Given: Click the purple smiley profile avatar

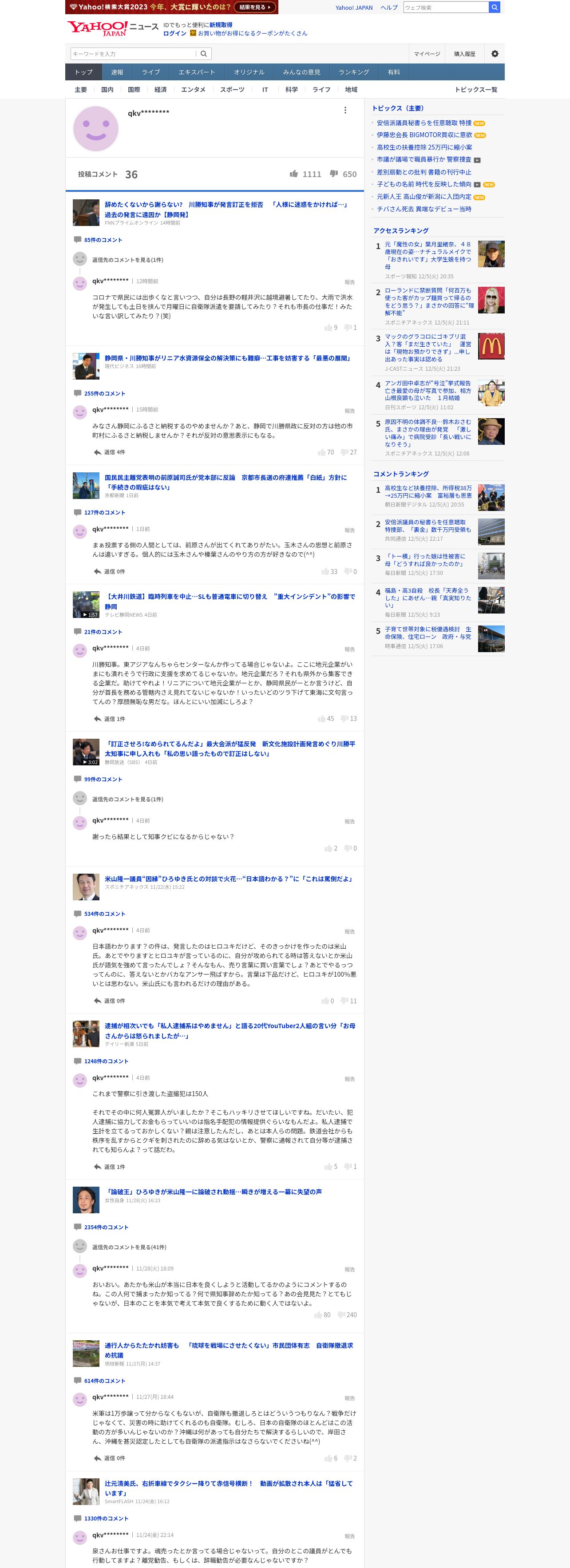Looking at the screenshot, I should pyautogui.click(x=95, y=129).
